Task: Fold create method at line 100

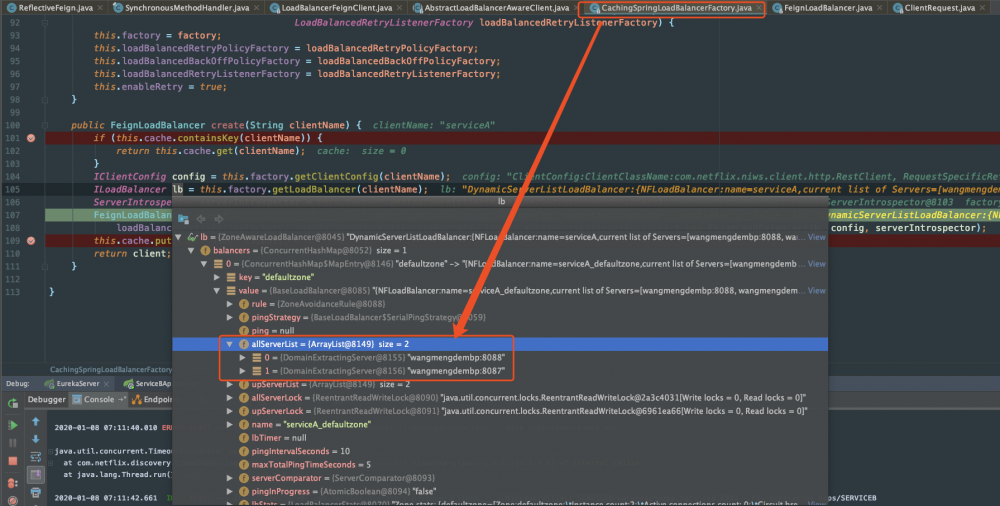Action: pos(45,125)
